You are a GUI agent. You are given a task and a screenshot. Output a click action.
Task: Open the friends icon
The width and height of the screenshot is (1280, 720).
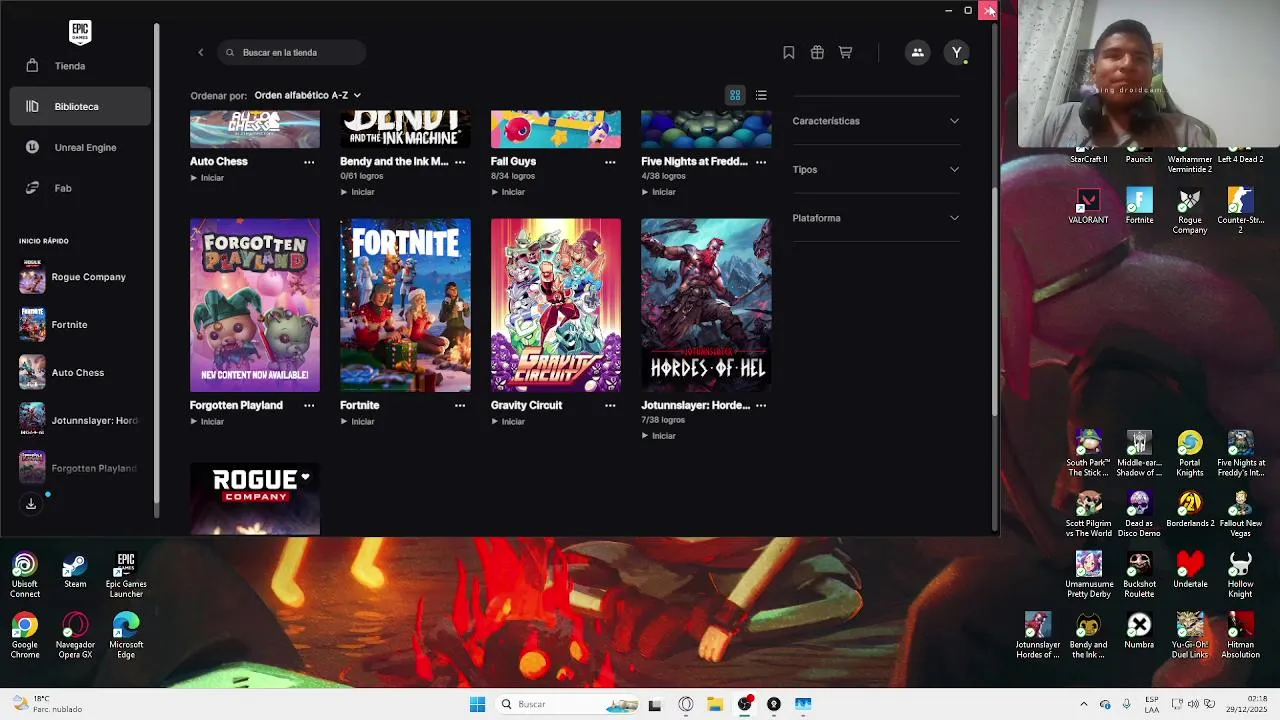(917, 52)
